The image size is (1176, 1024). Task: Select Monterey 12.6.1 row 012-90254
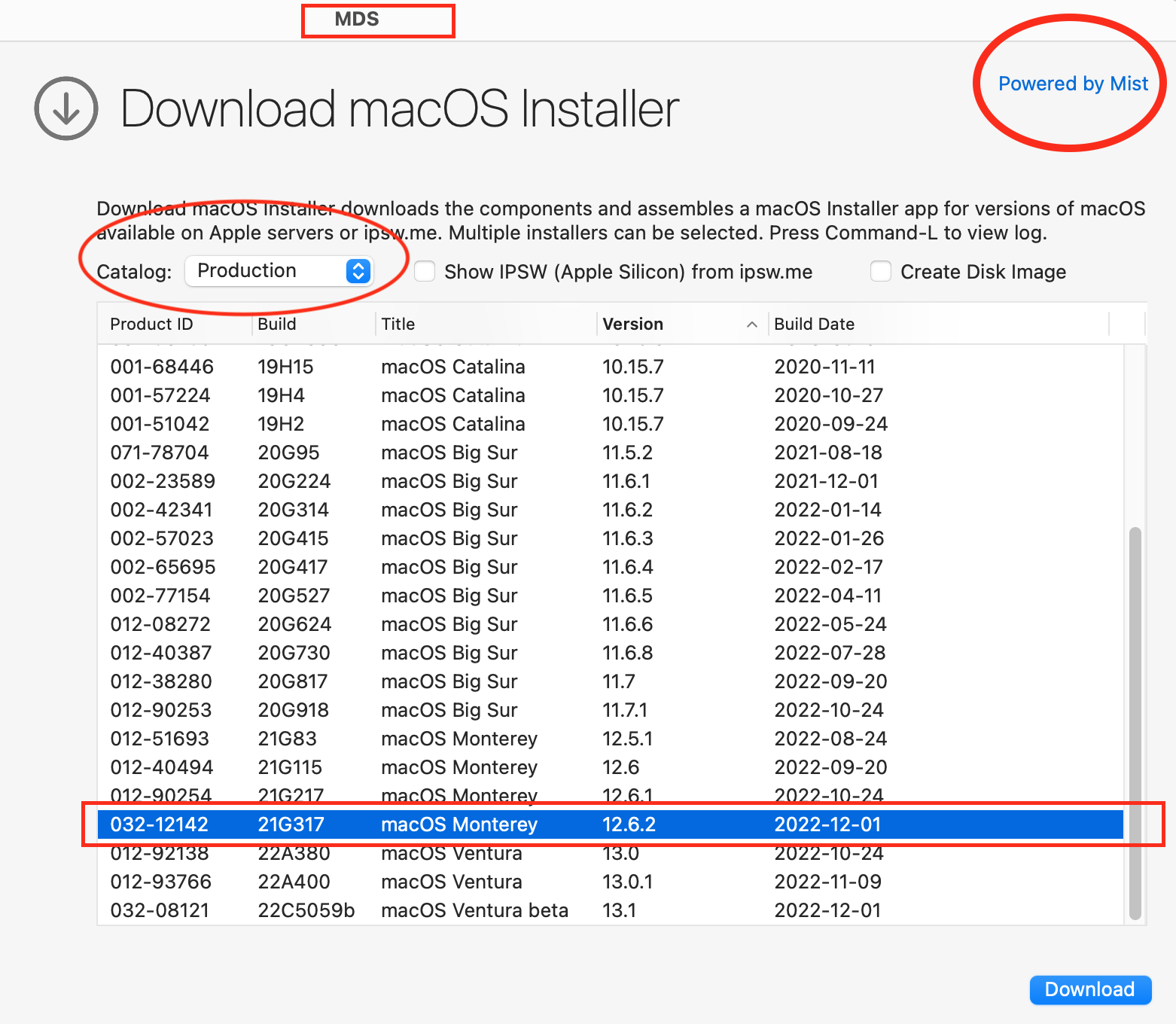(x=611, y=795)
